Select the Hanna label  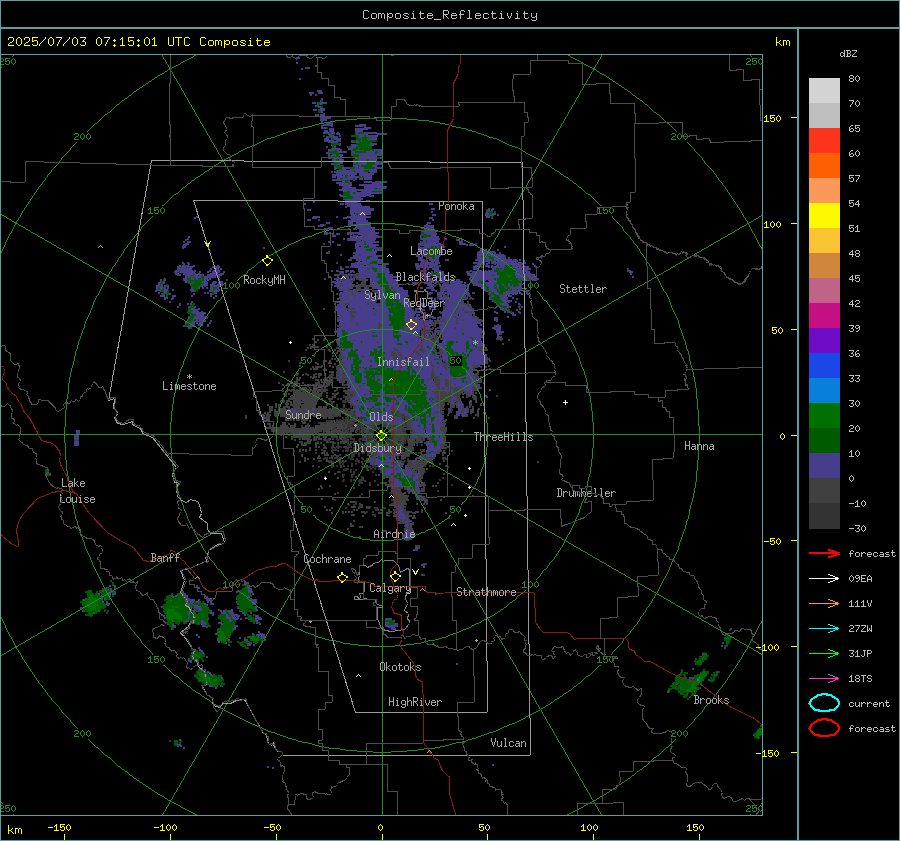click(699, 446)
